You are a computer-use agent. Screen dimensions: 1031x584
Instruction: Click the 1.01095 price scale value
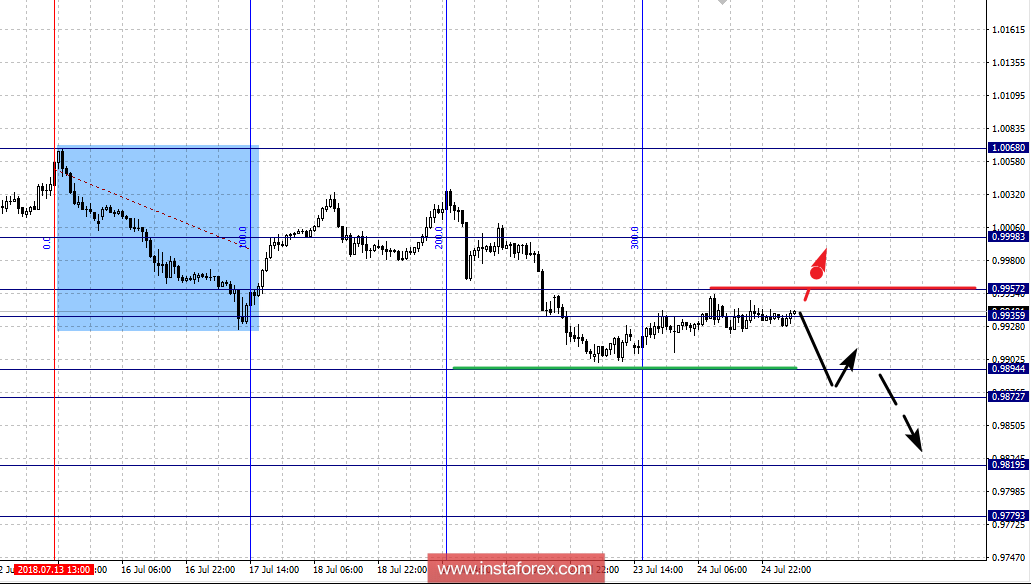click(1009, 96)
